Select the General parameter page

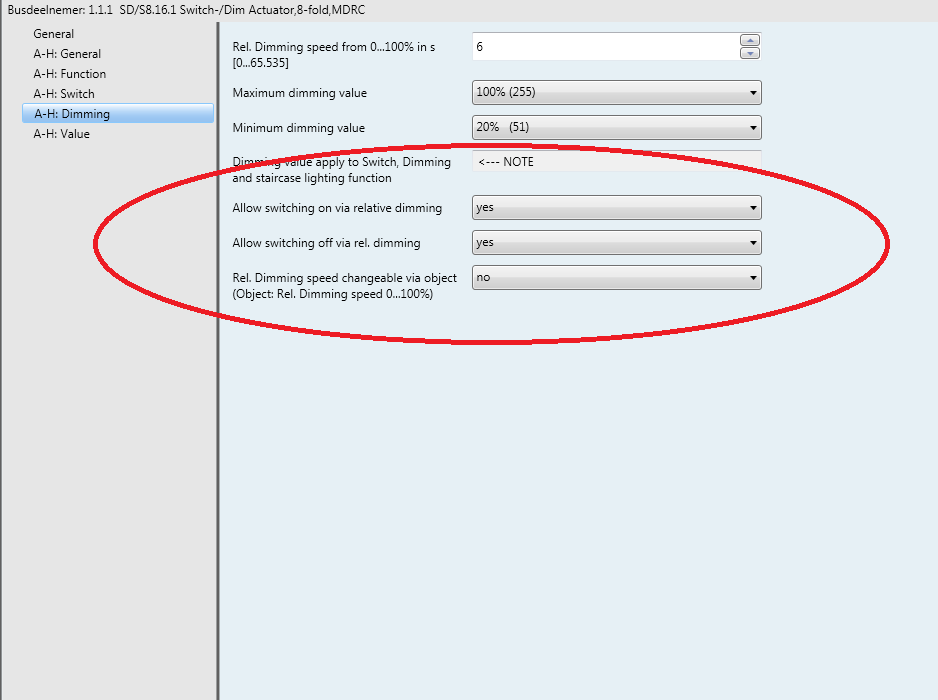pos(54,34)
